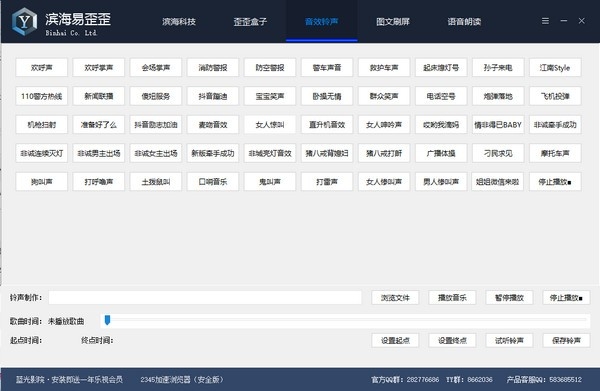Play the 江南Style sound effect
This screenshot has height=391, width=600.
click(x=555, y=68)
